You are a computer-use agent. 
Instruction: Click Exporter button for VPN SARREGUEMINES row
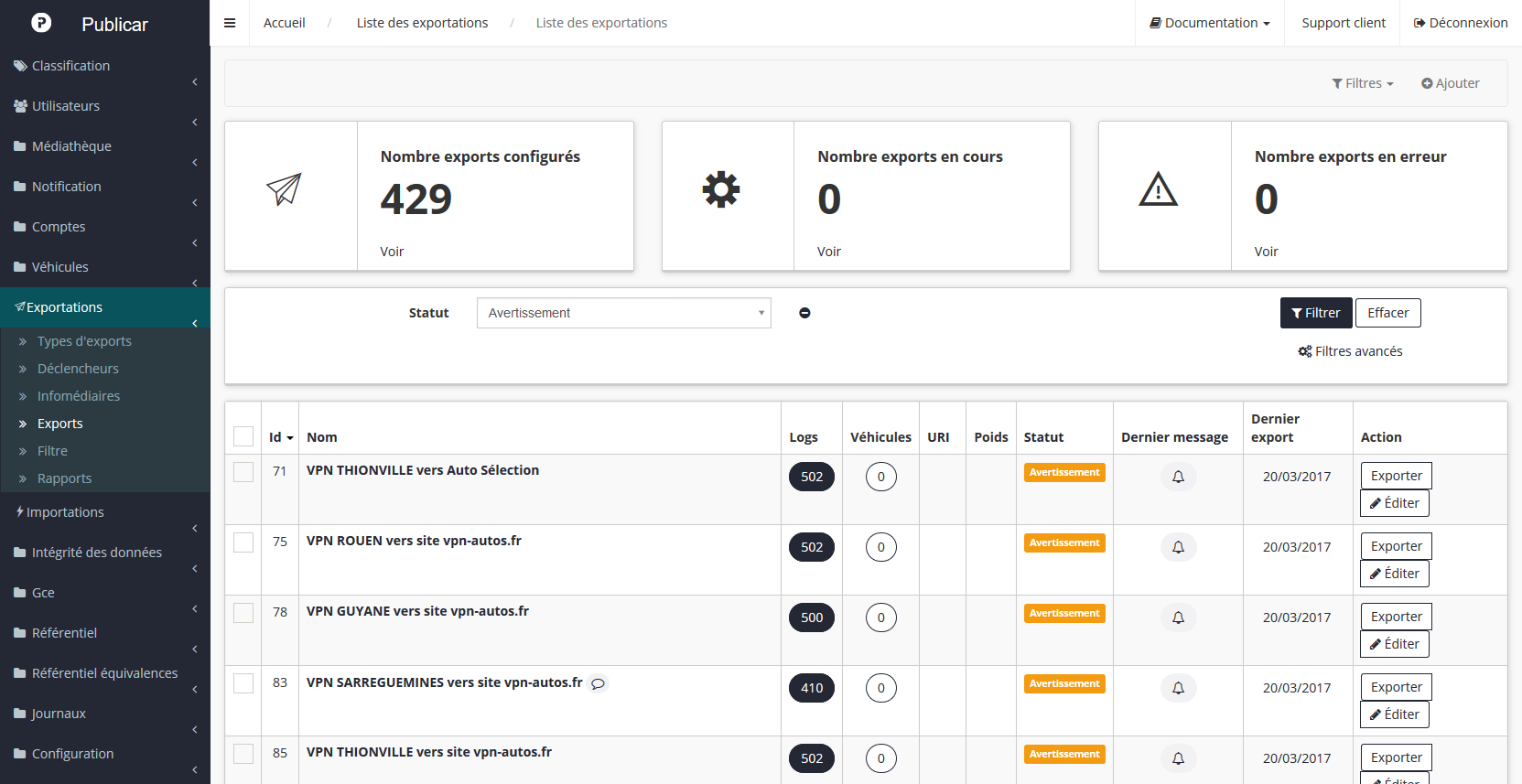(1396, 687)
